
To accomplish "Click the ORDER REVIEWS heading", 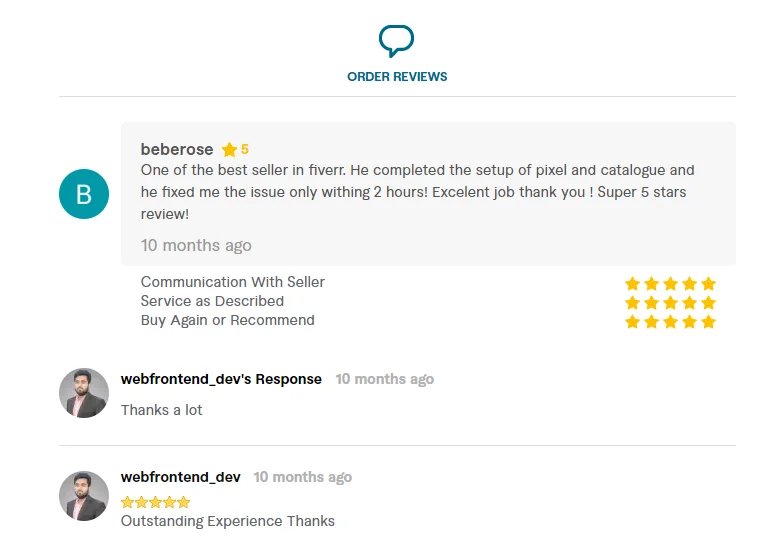I will (397, 77).
